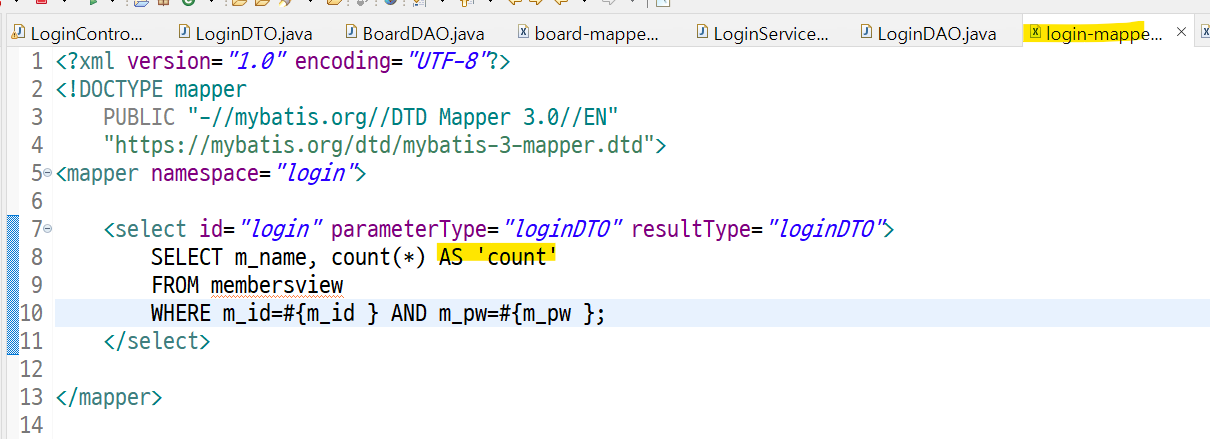Close the login-mappe... editor tab
The image size is (1210, 439).
point(1181,33)
